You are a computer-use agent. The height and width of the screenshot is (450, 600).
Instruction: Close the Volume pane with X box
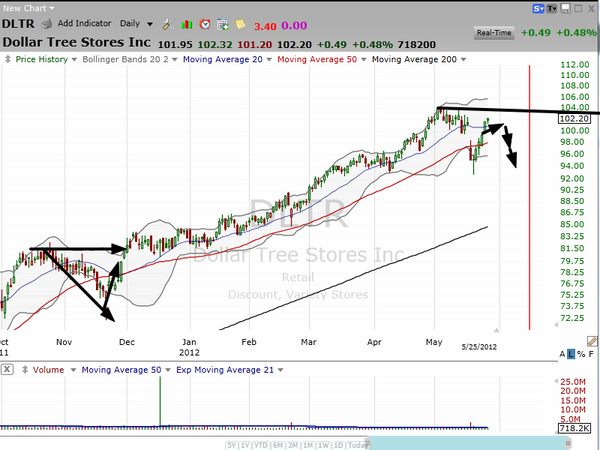(x=7, y=370)
